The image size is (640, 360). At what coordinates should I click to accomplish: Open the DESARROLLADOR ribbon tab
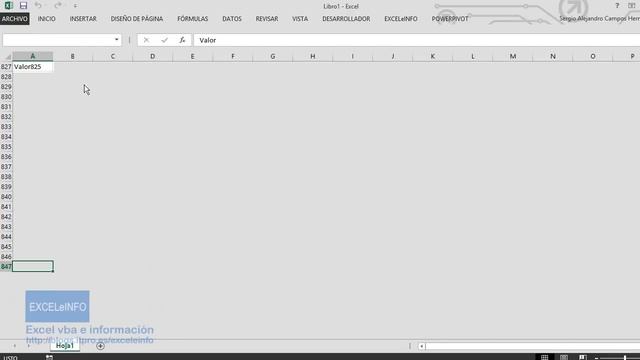pos(346,19)
